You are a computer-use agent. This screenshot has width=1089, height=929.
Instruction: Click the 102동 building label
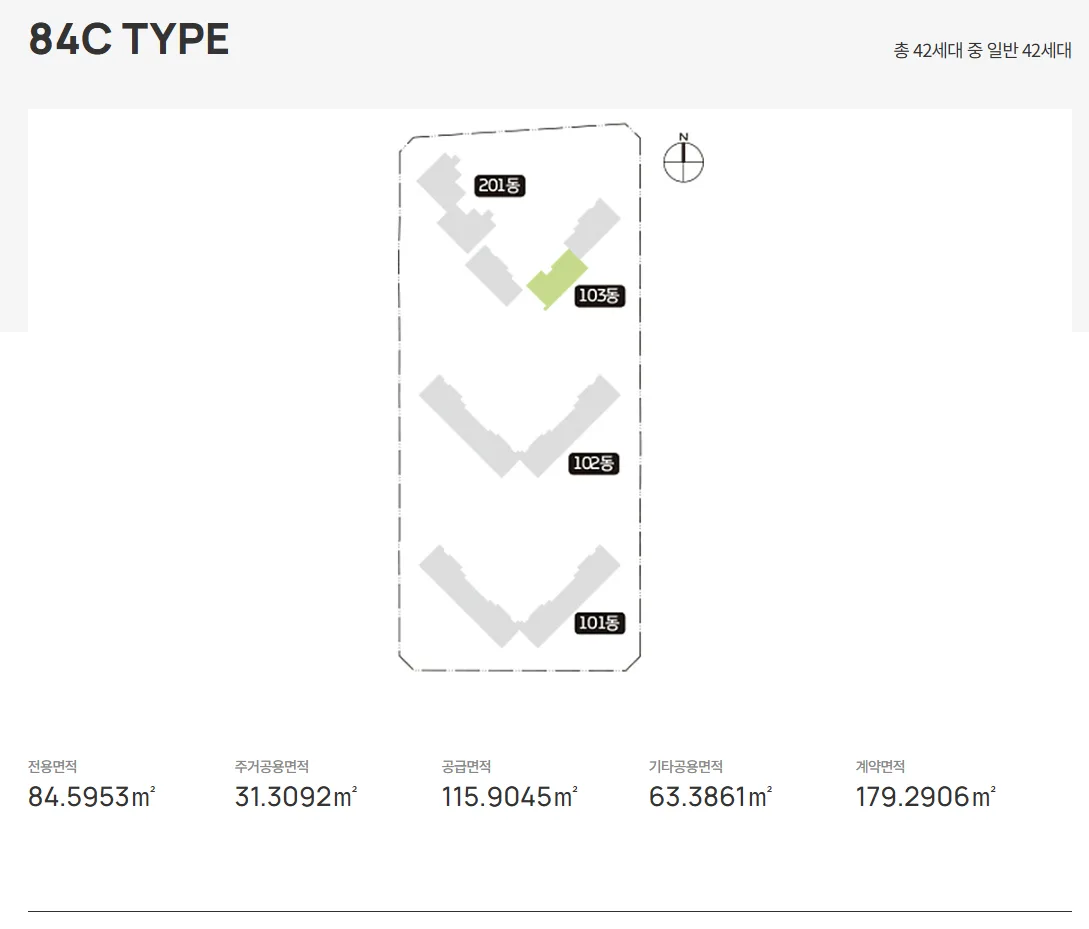tap(594, 463)
